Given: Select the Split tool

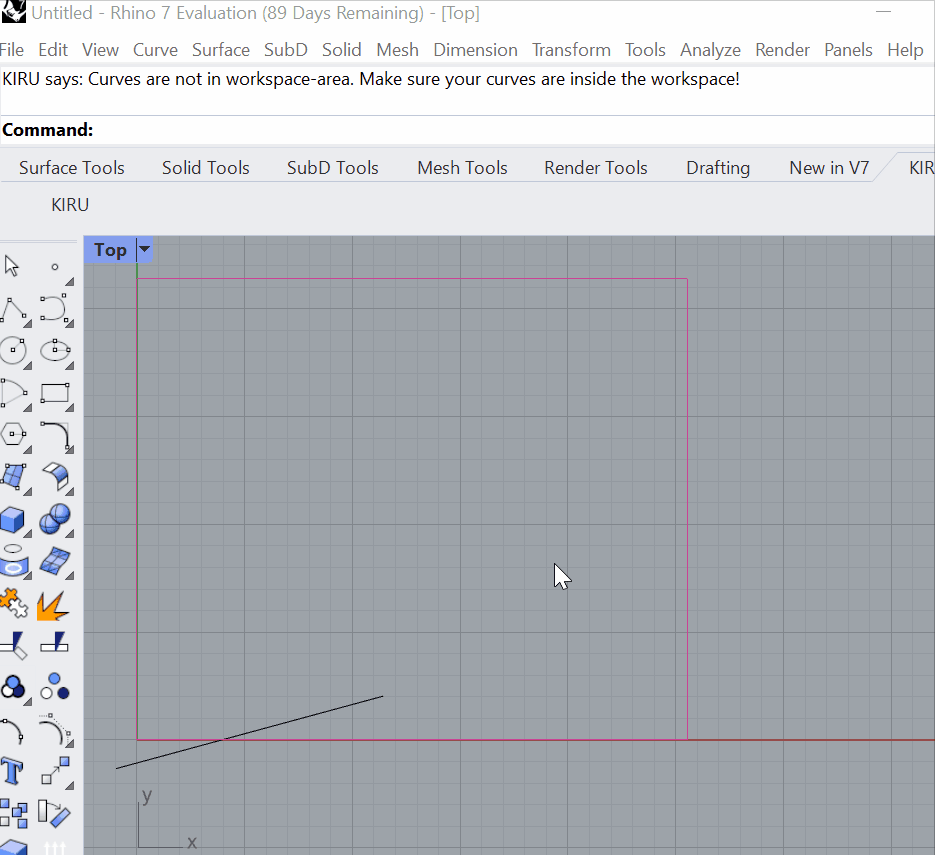Looking at the screenshot, I should coord(55,643).
